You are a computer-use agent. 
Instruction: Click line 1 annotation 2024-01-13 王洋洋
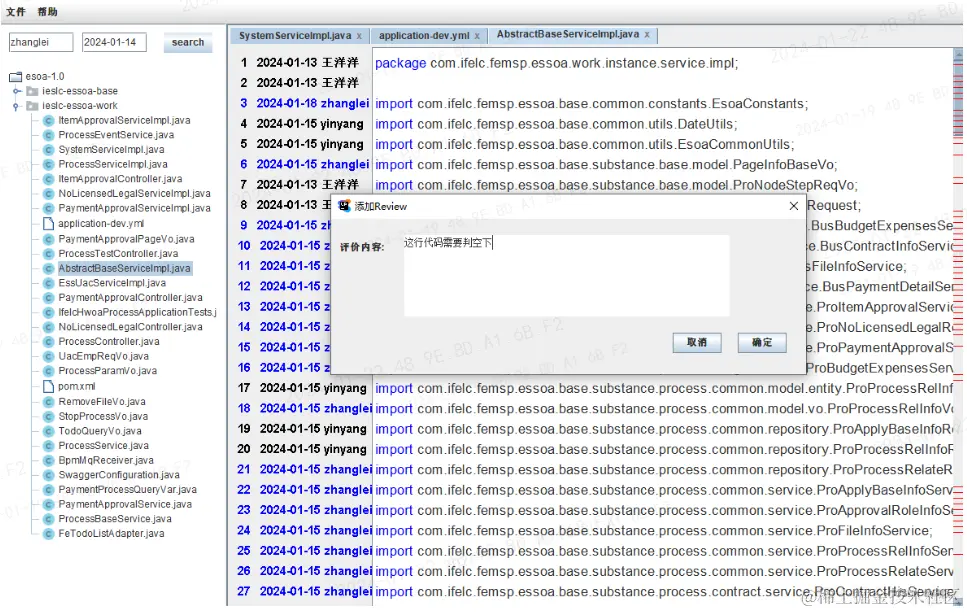click(307, 63)
